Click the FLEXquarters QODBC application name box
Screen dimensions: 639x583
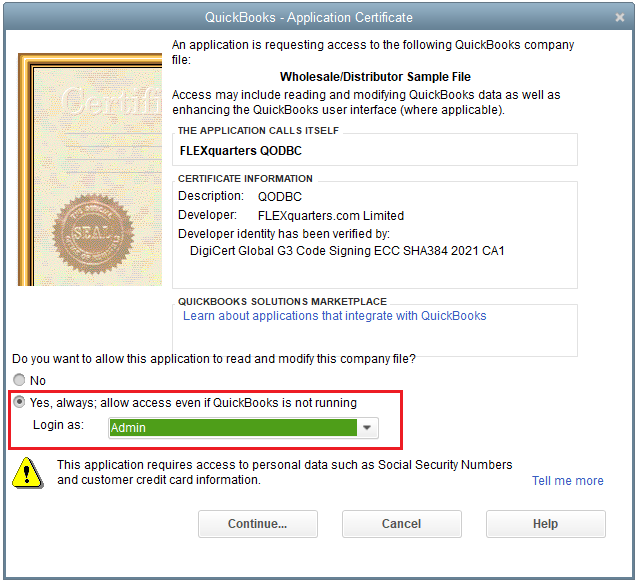[x=376, y=151]
